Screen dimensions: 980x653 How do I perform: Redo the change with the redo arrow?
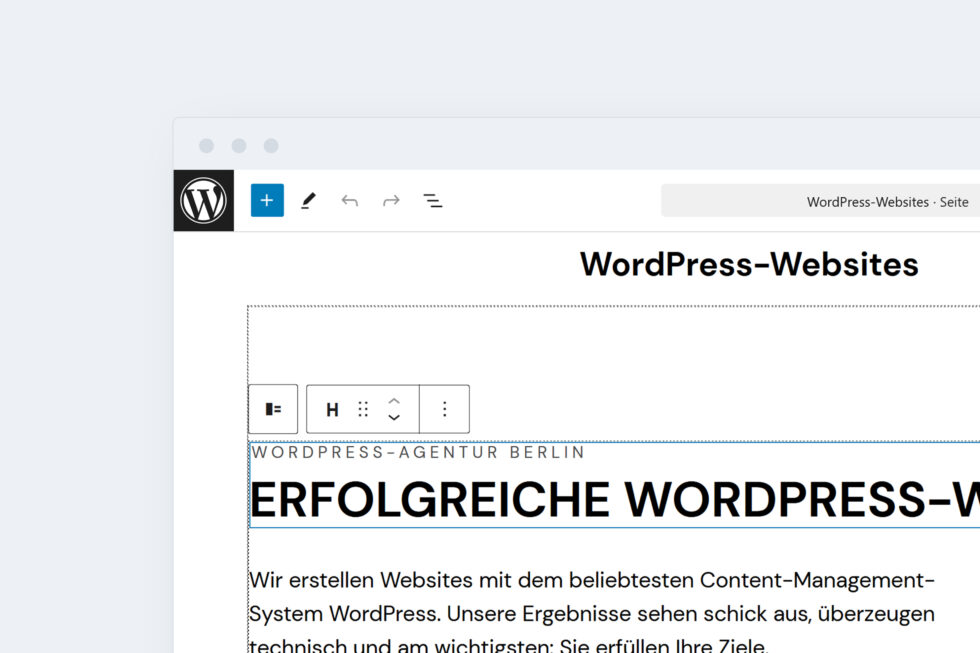tap(391, 201)
